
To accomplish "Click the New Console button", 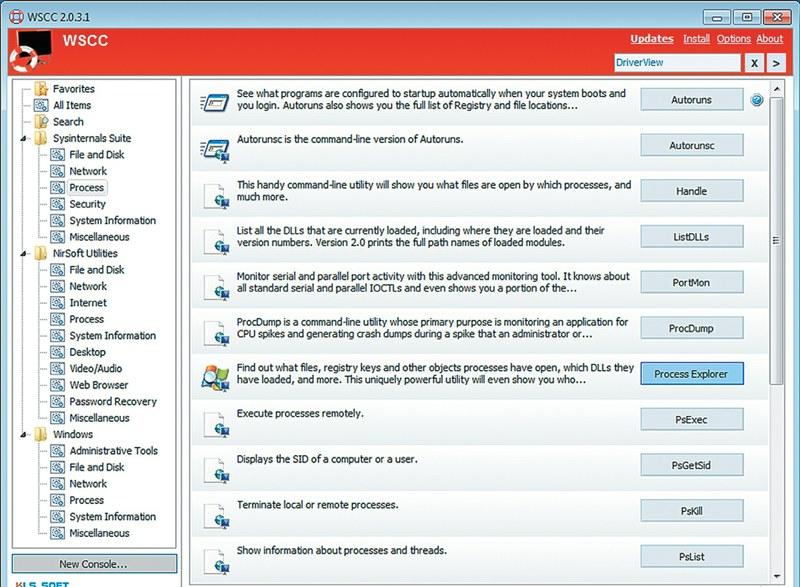I will (x=94, y=564).
